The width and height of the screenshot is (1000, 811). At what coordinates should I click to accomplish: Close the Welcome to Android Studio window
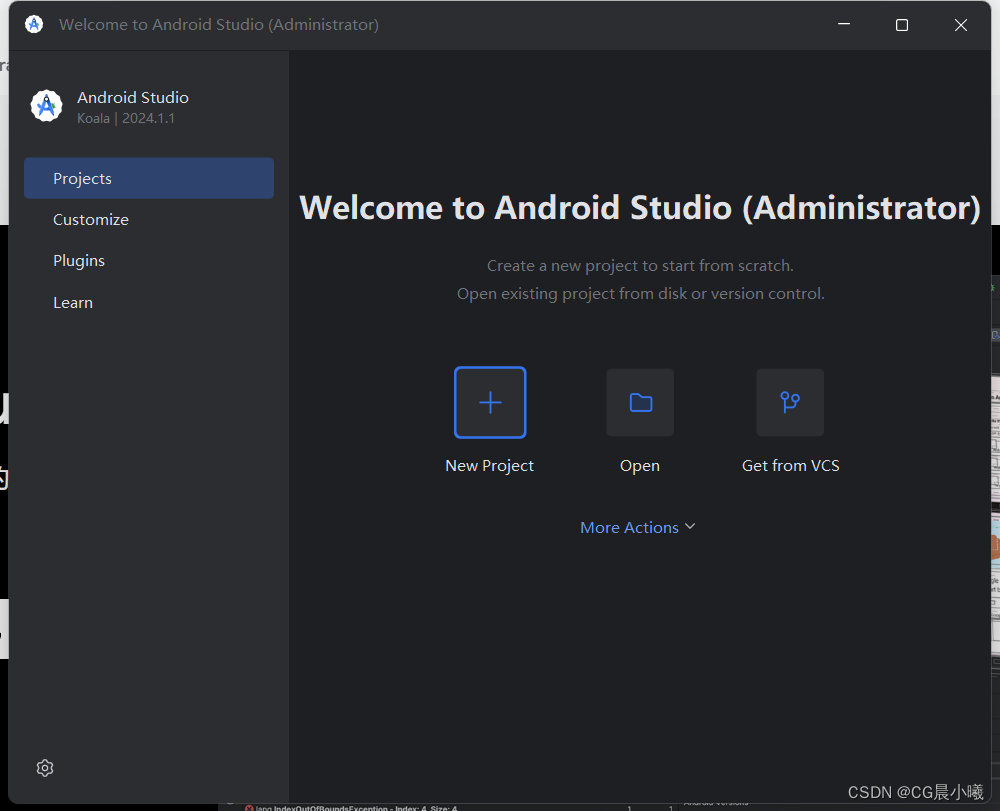click(960, 25)
